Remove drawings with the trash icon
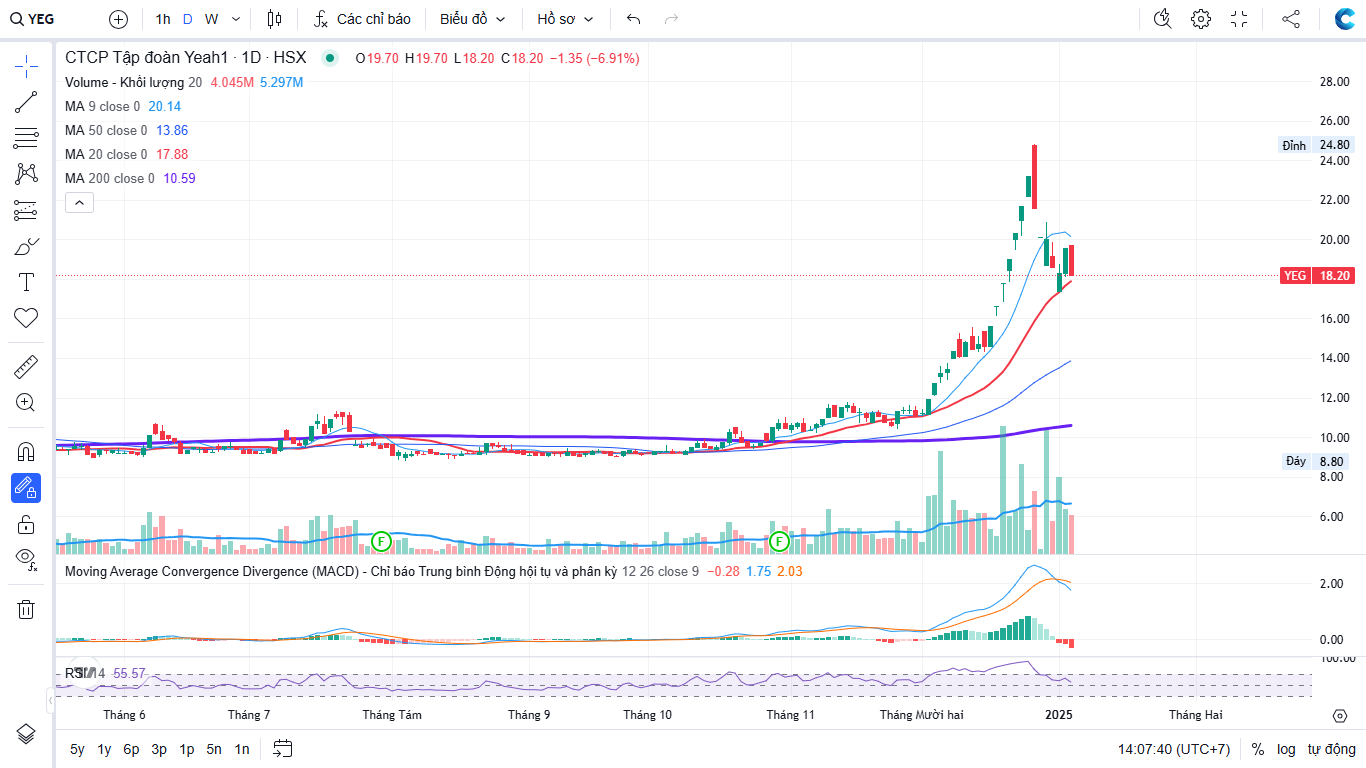 [26, 609]
